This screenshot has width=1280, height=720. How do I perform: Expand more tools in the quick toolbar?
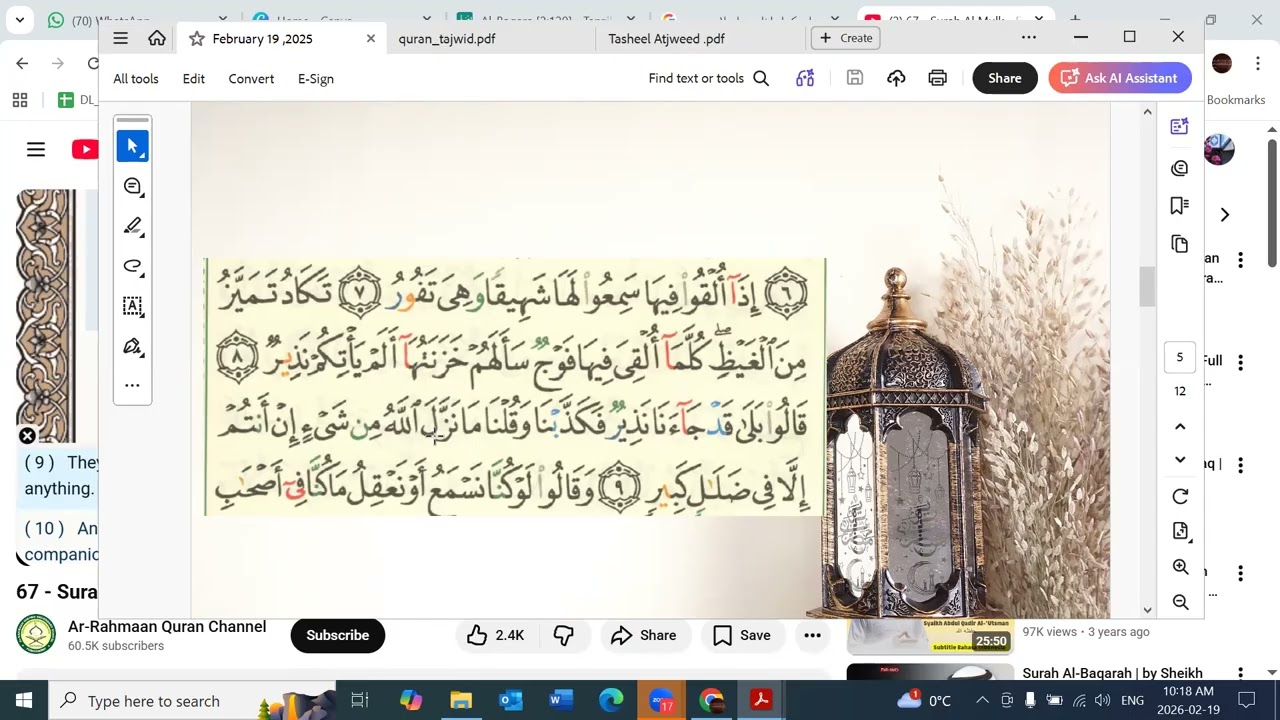click(x=132, y=385)
